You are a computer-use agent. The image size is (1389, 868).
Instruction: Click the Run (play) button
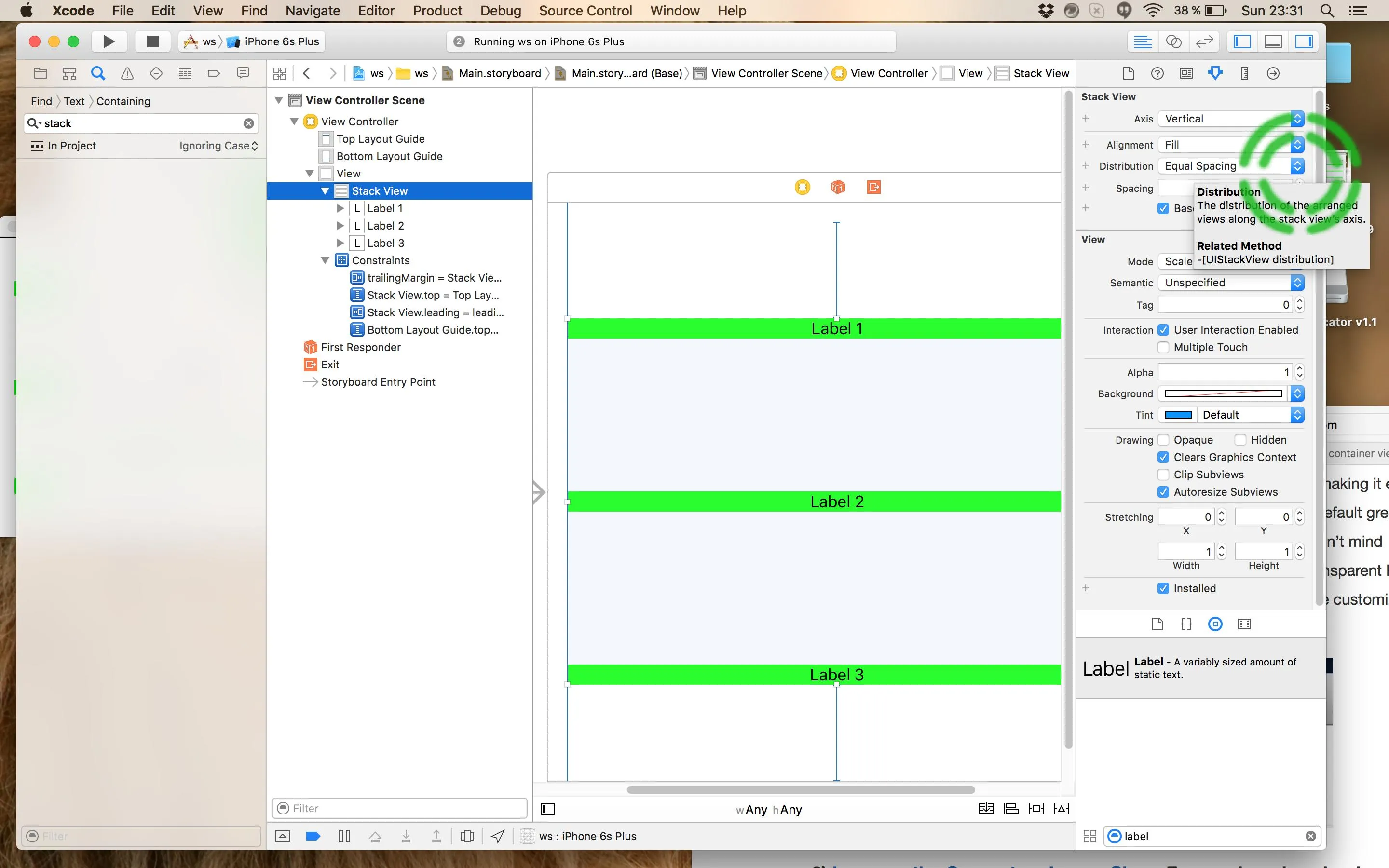click(109, 41)
